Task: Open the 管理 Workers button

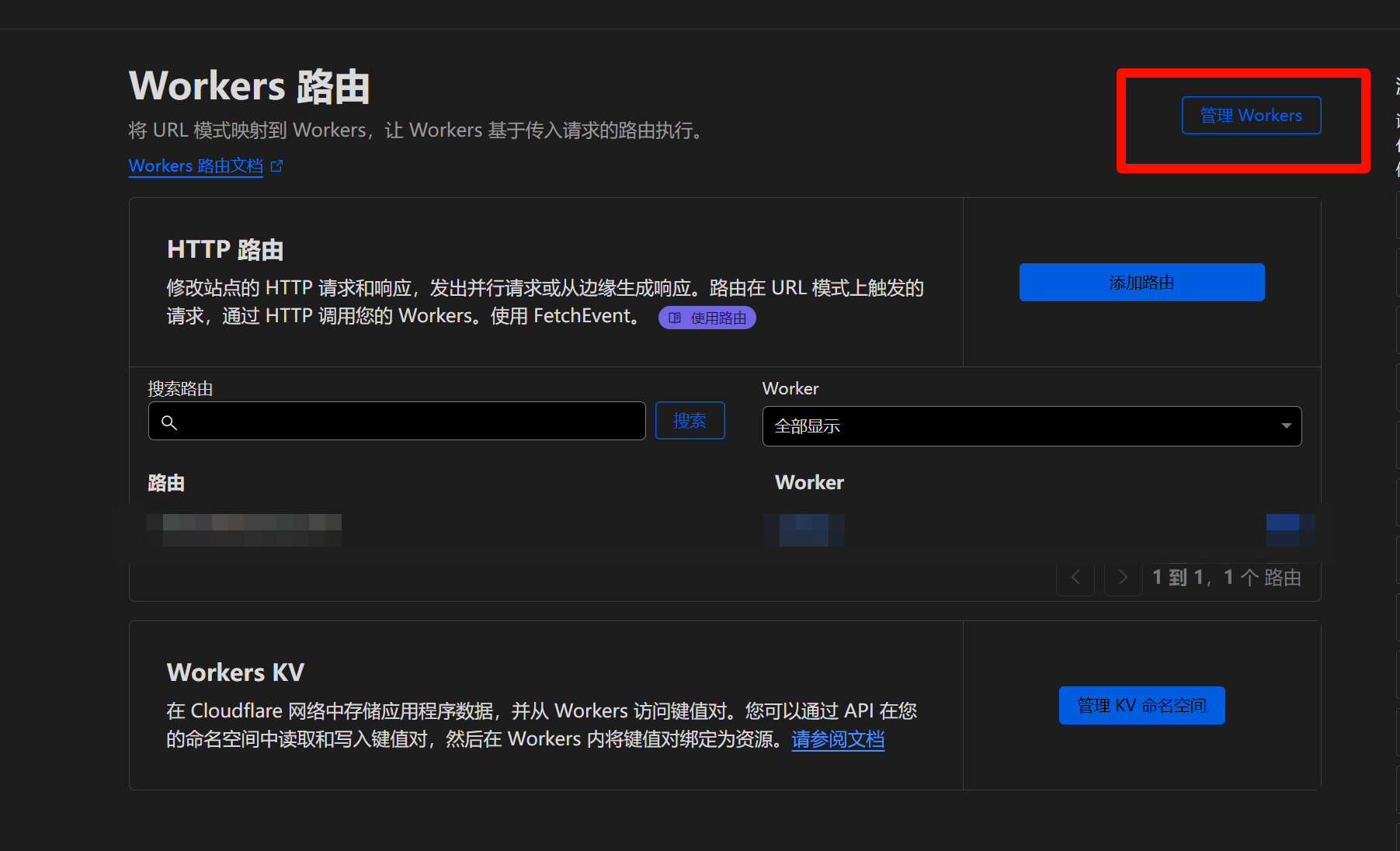Action: pos(1251,115)
